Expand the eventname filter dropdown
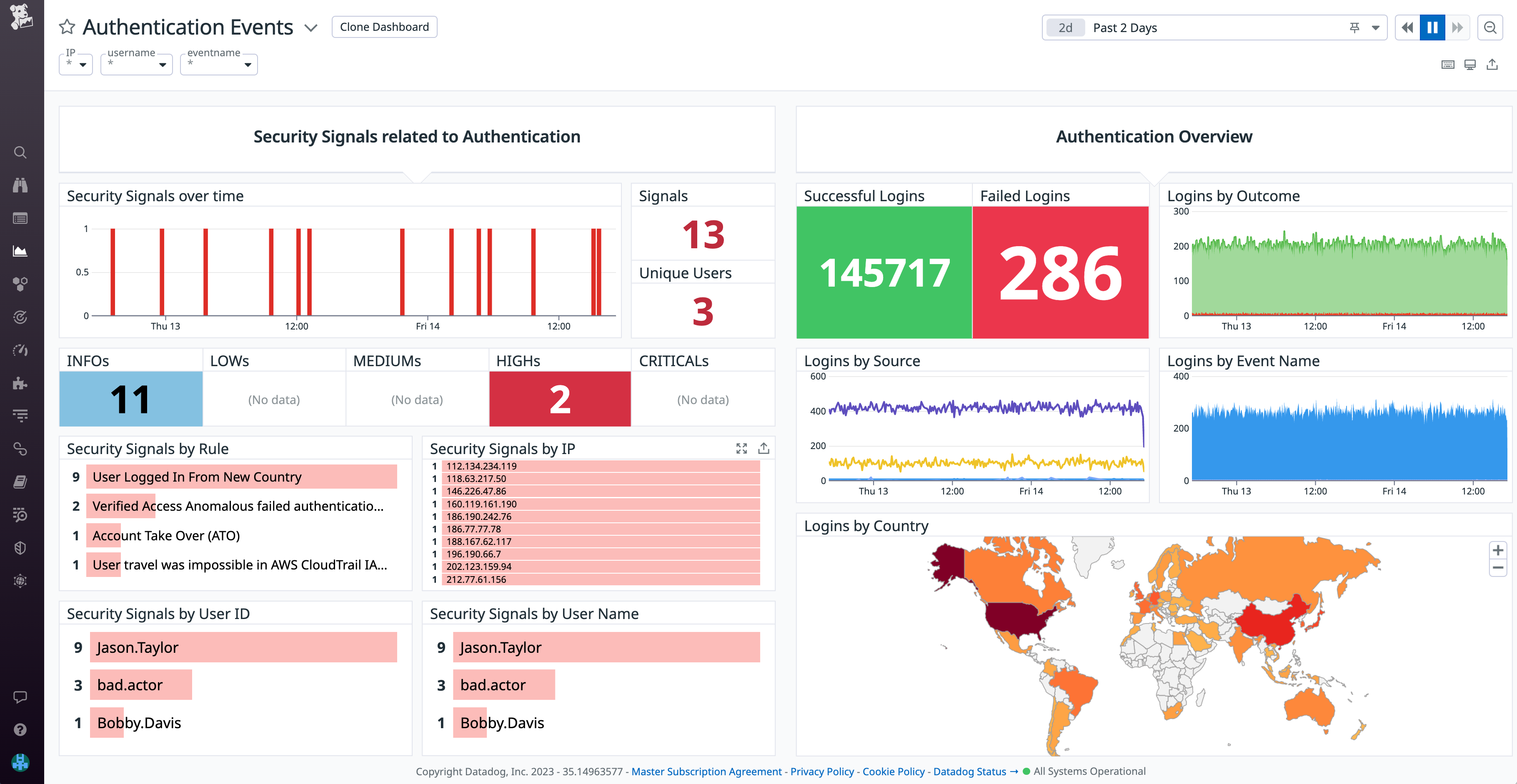 248,65
